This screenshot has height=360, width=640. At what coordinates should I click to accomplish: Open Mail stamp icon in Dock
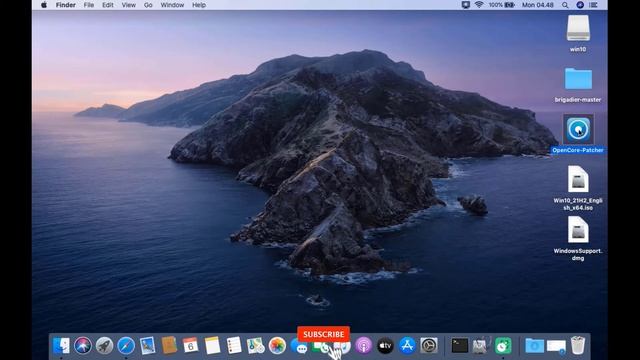[147, 346]
